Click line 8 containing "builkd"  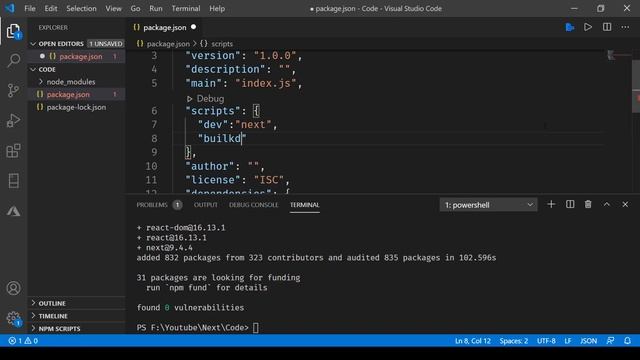(222, 138)
